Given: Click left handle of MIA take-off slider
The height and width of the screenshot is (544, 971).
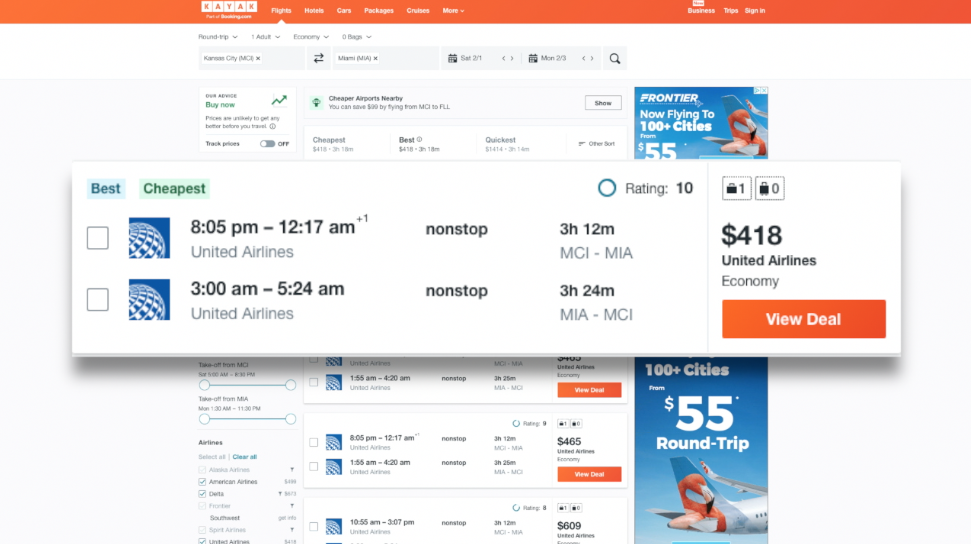Looking at the screenshot, I should point(204,419).
